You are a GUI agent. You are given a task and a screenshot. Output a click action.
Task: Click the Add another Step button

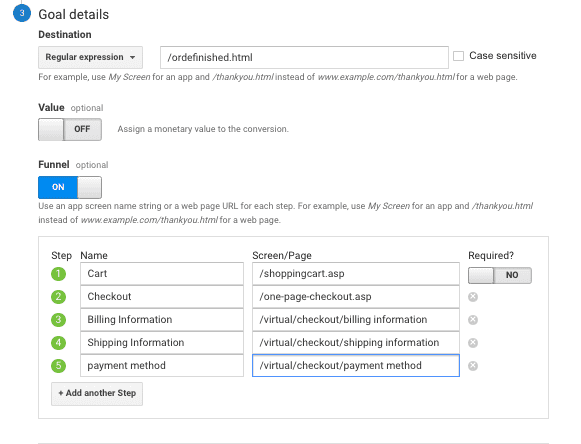97,394
